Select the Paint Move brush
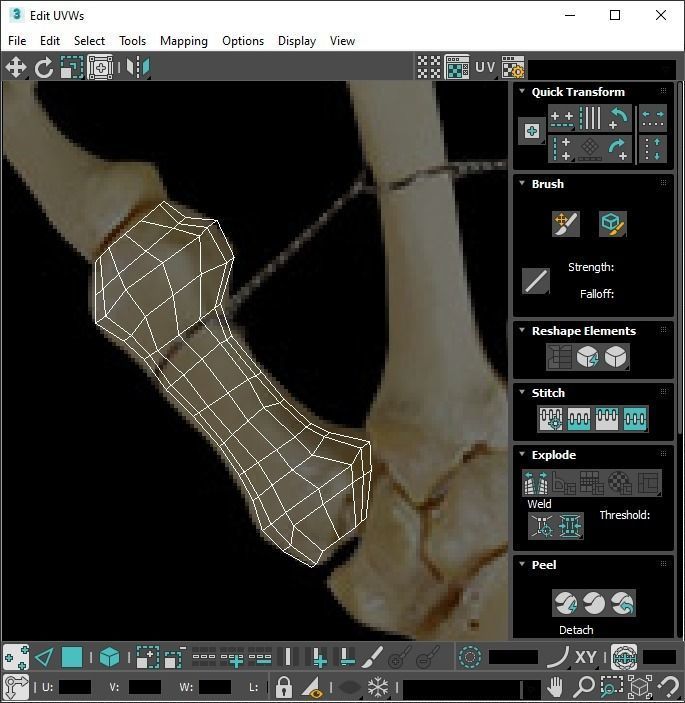The height and width of the screenshot is (703, 685). [566, 224]
